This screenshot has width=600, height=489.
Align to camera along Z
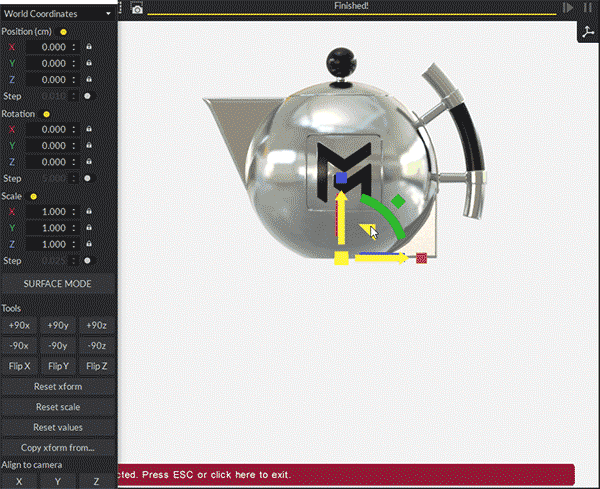coord(96,482)
